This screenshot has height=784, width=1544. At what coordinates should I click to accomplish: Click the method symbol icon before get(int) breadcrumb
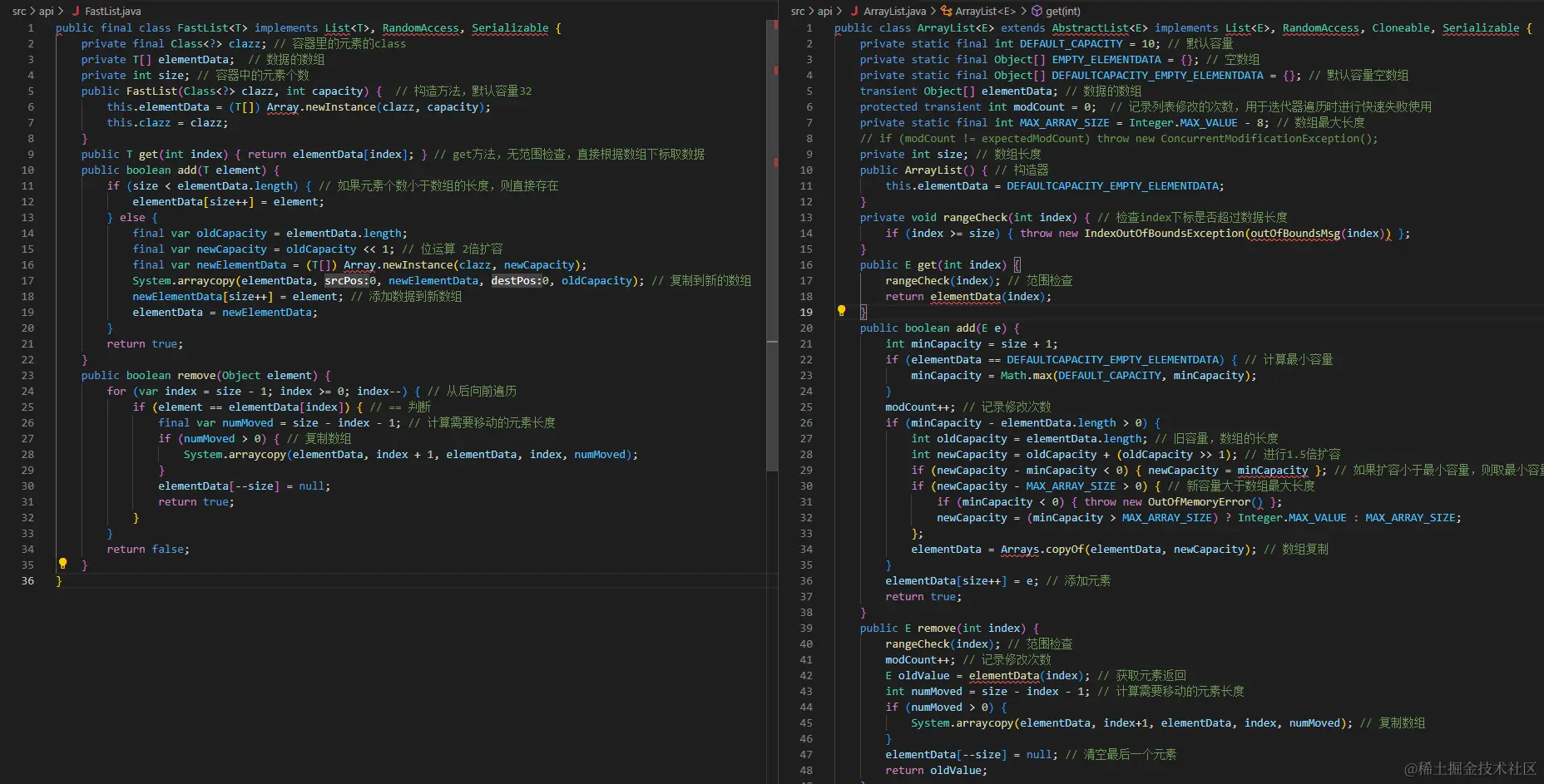click(x=1037, y=12)
